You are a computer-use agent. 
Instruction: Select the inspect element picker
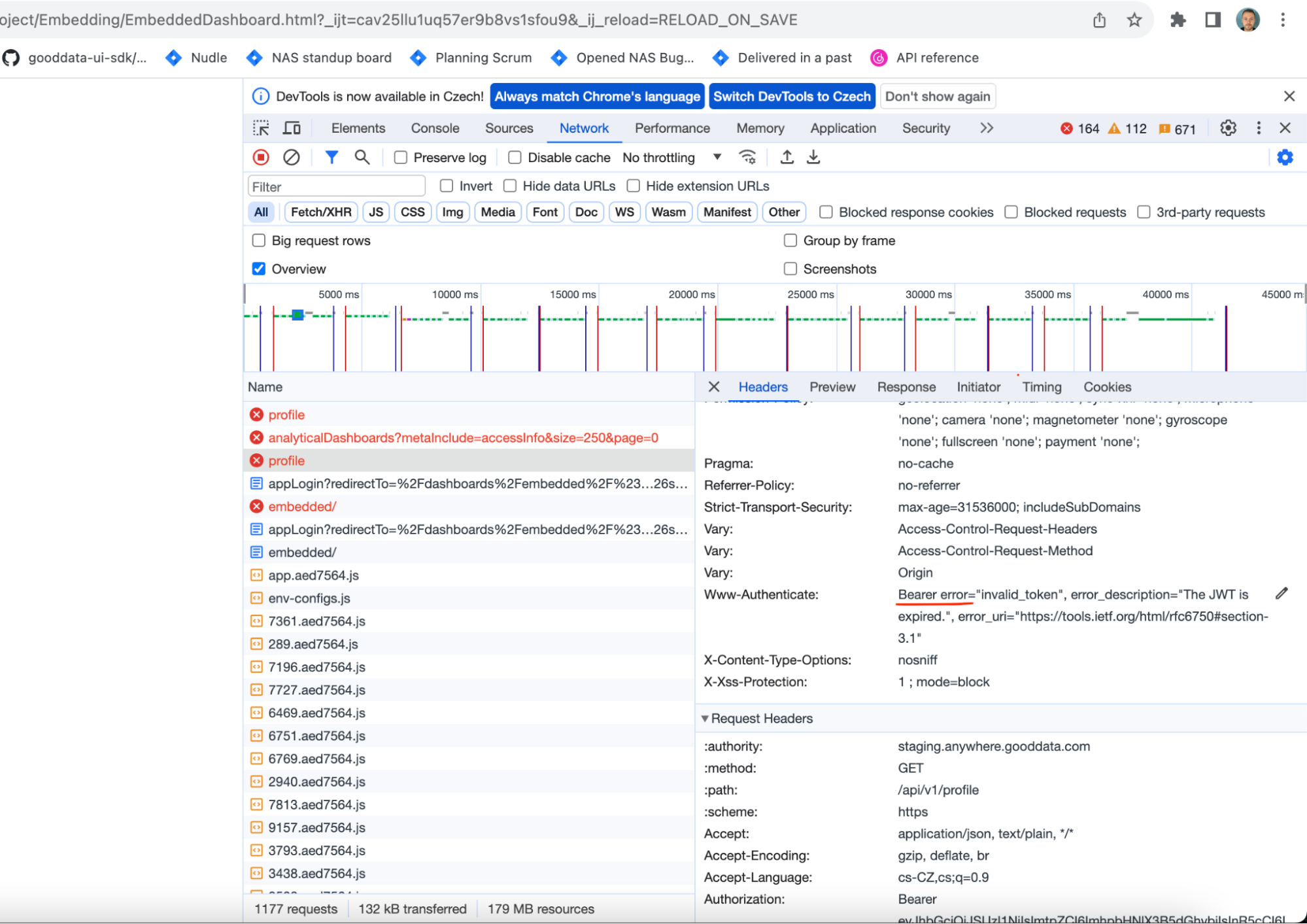coord(261,128)
